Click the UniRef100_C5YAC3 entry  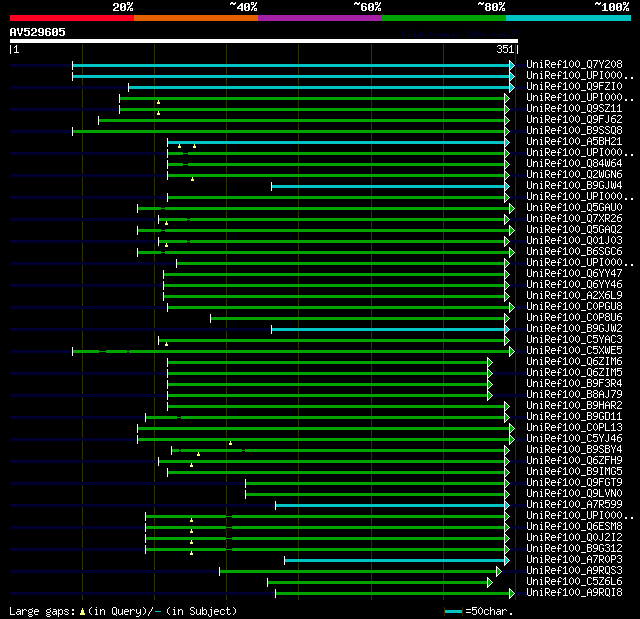point(574,340)
